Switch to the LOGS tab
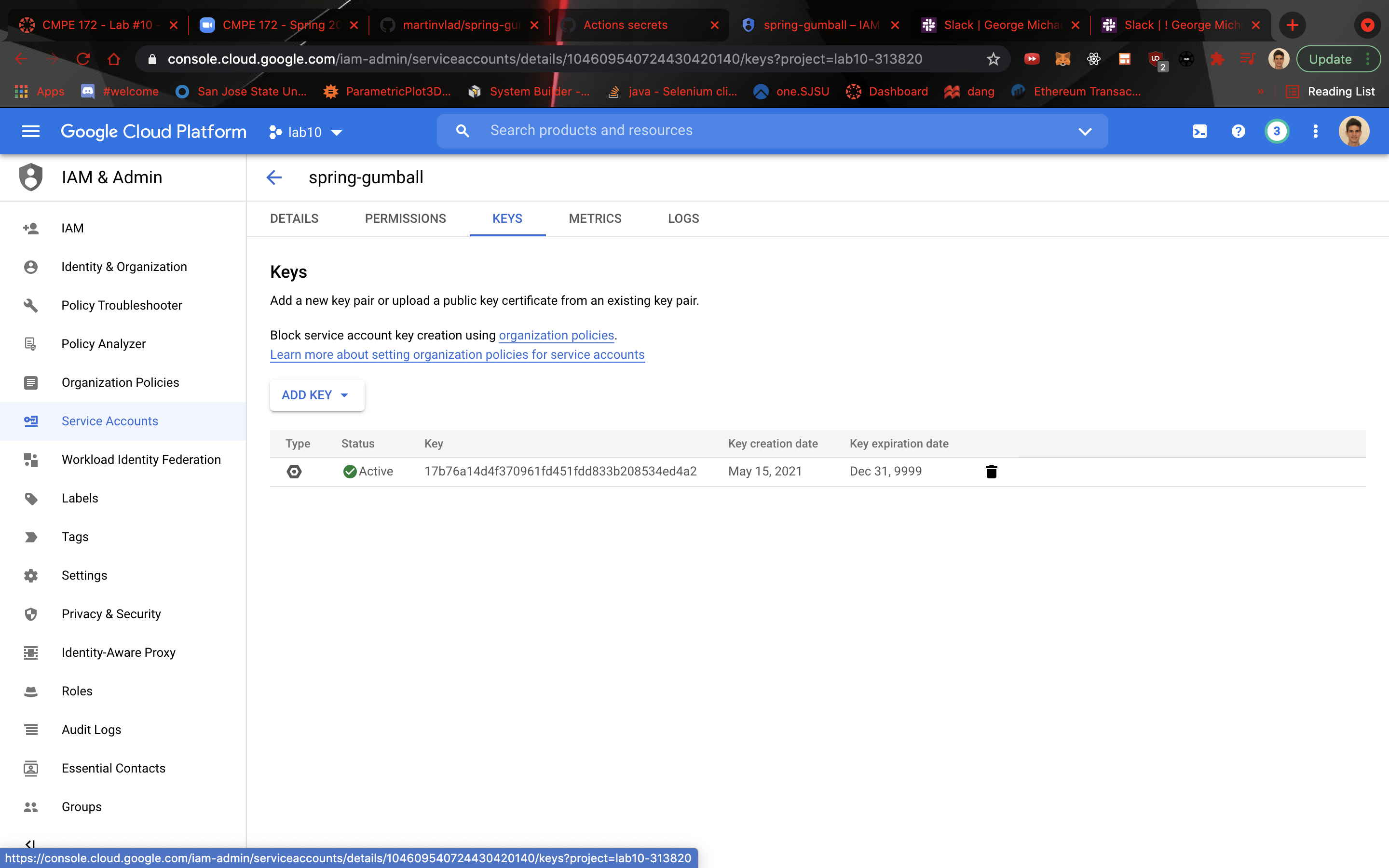The image size is (1389, 868). click(x=683, y=219)
